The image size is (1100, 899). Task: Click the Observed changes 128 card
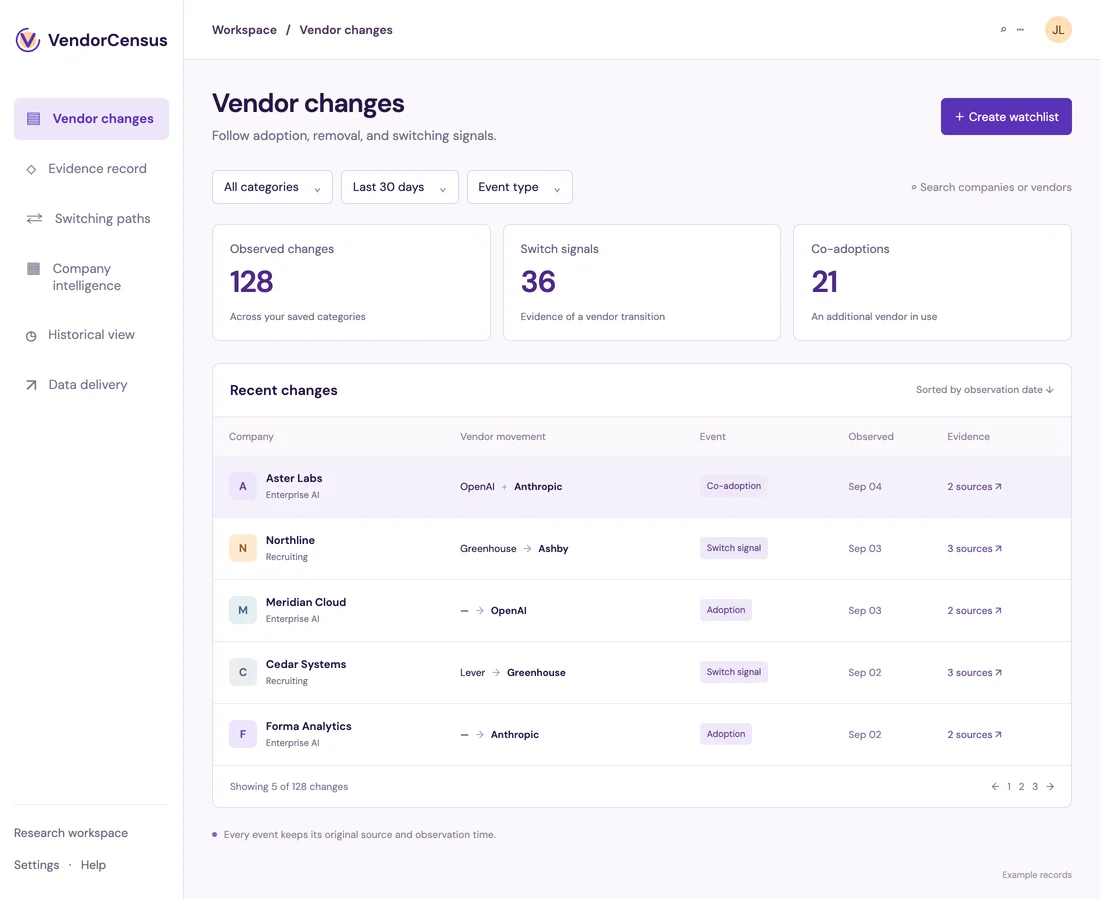(351, 283)
